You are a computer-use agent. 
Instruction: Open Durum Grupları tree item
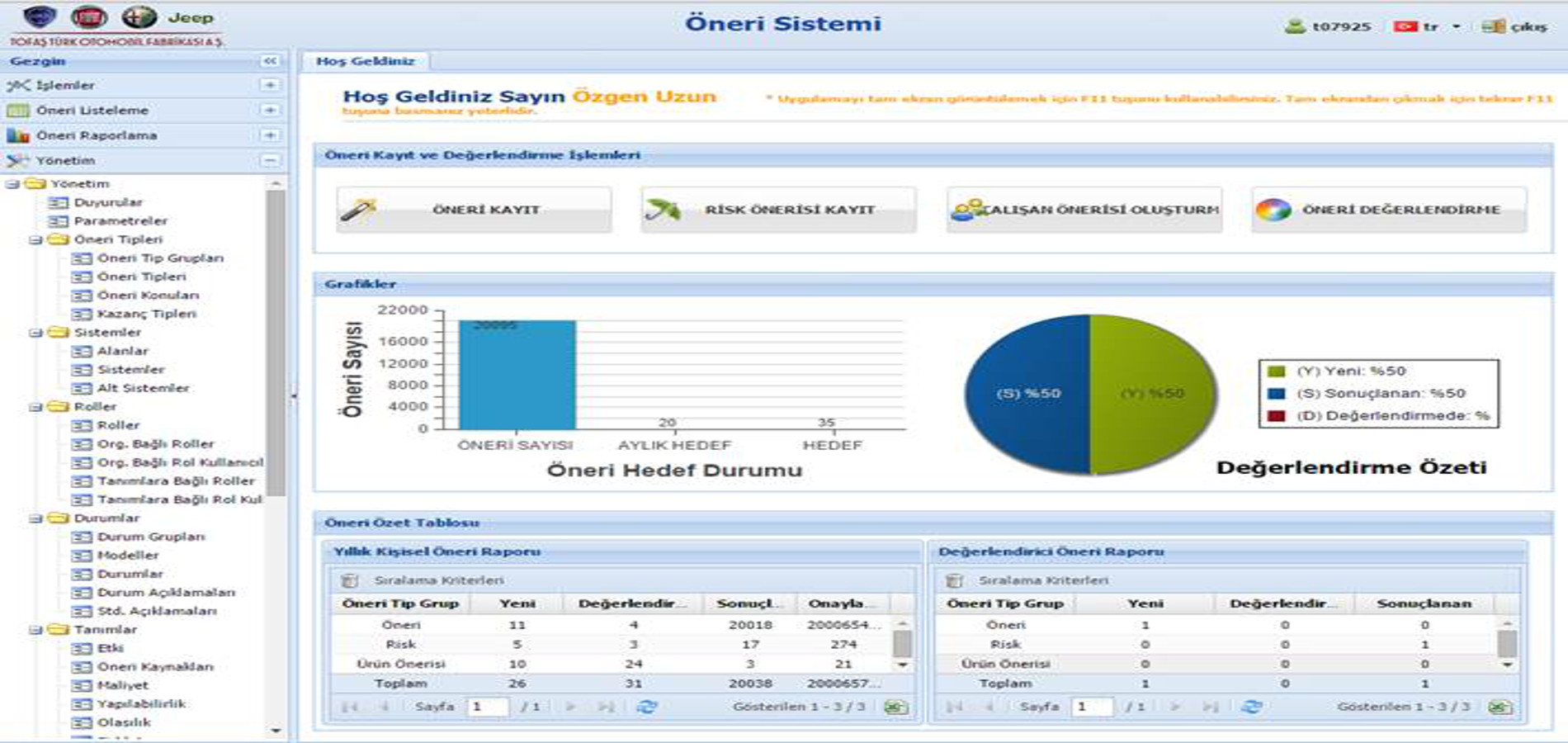point(151,537)
